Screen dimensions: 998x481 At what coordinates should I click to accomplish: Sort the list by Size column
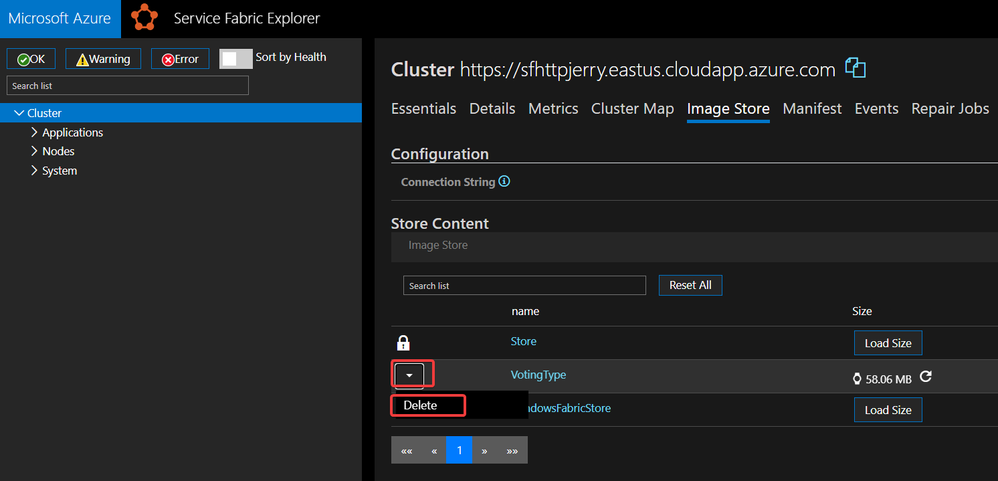tap(862, 312)
